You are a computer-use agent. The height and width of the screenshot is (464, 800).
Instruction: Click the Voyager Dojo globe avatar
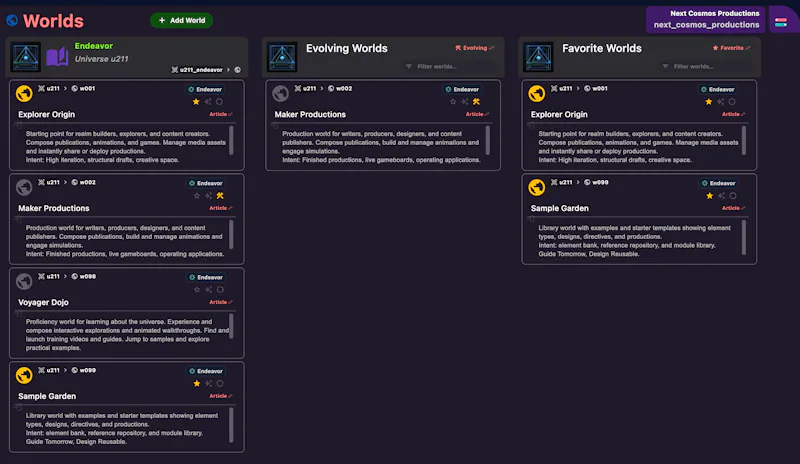24,281
